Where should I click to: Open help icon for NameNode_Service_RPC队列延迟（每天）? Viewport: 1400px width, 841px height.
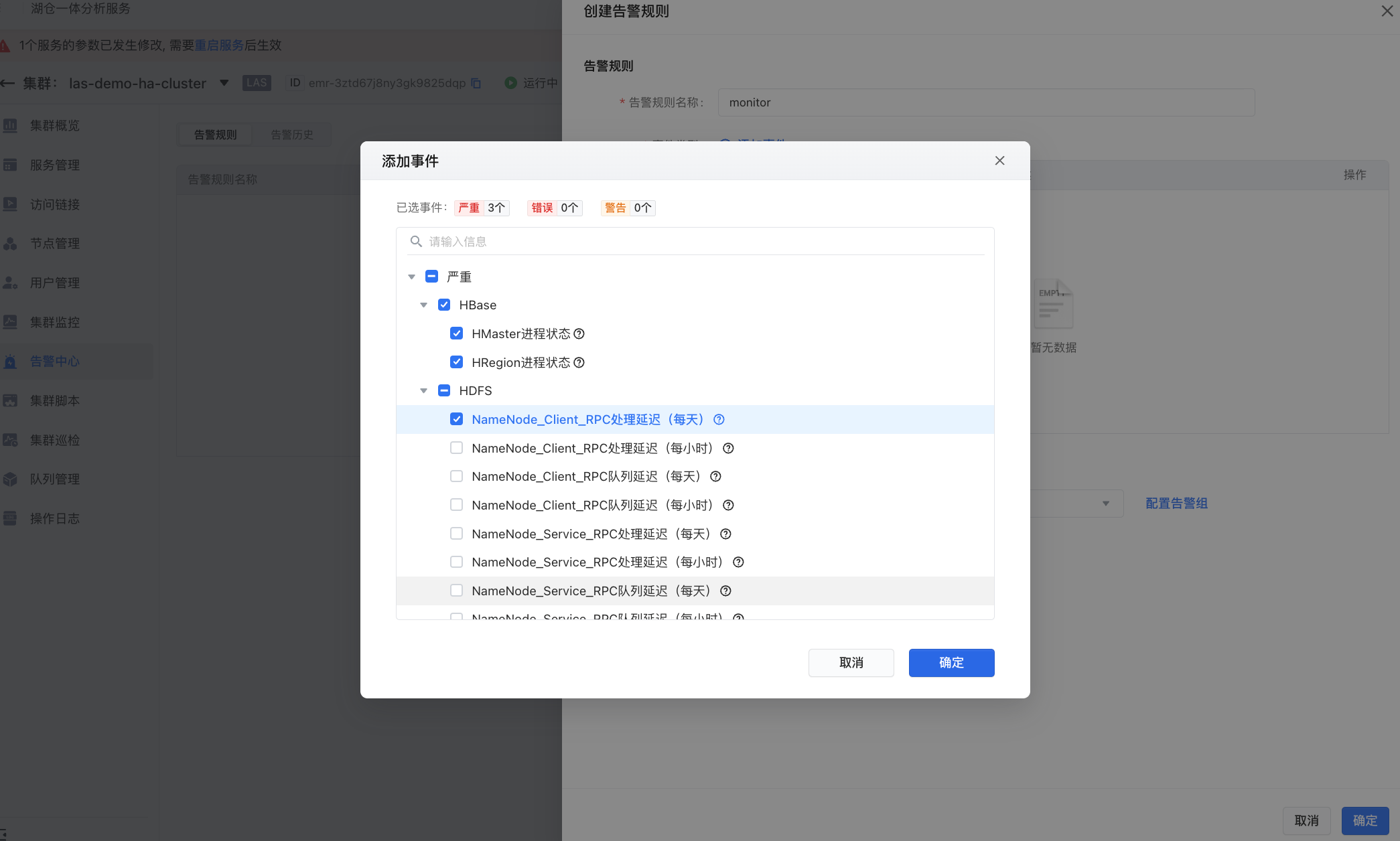point(725,591)
